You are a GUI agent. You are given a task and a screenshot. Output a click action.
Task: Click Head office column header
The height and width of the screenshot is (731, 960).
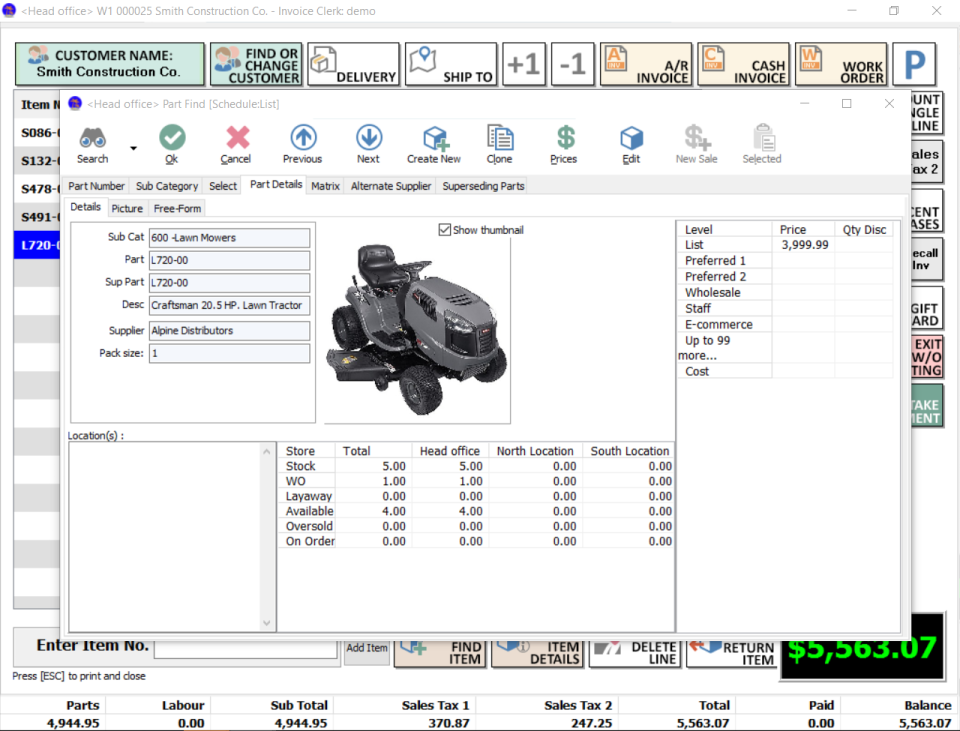pyautogui.click(x=449, y=451)
